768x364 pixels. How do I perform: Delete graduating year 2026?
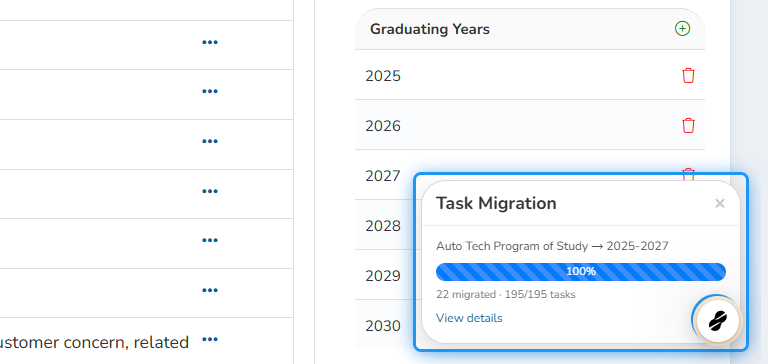coord(688,125)
